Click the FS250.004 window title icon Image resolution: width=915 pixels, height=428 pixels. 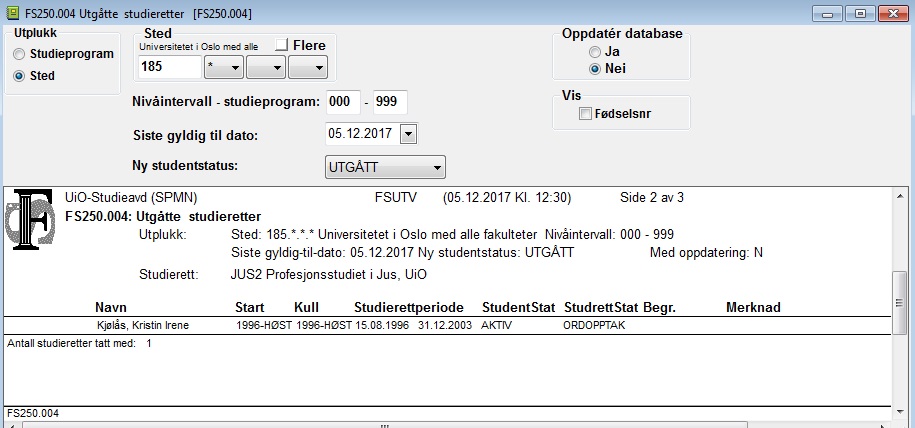pyautogui.click(x=12, y=13)
